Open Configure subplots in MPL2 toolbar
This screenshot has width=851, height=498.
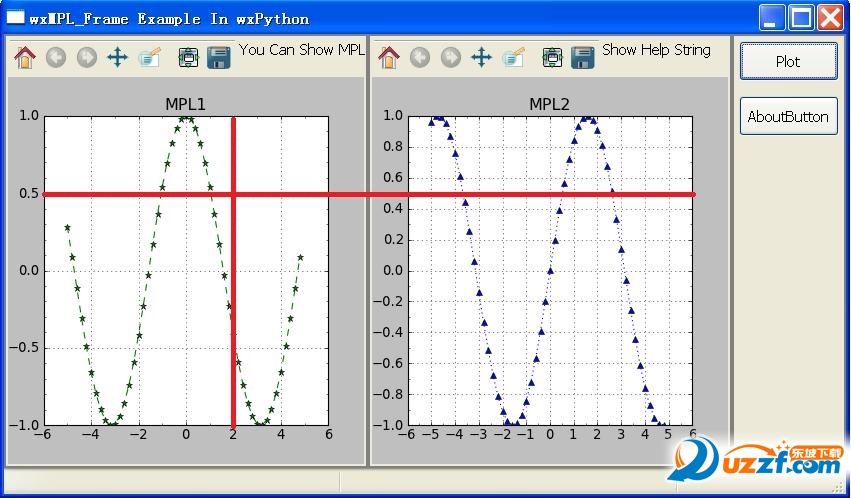pyautogui.click(x=552, y=57)
